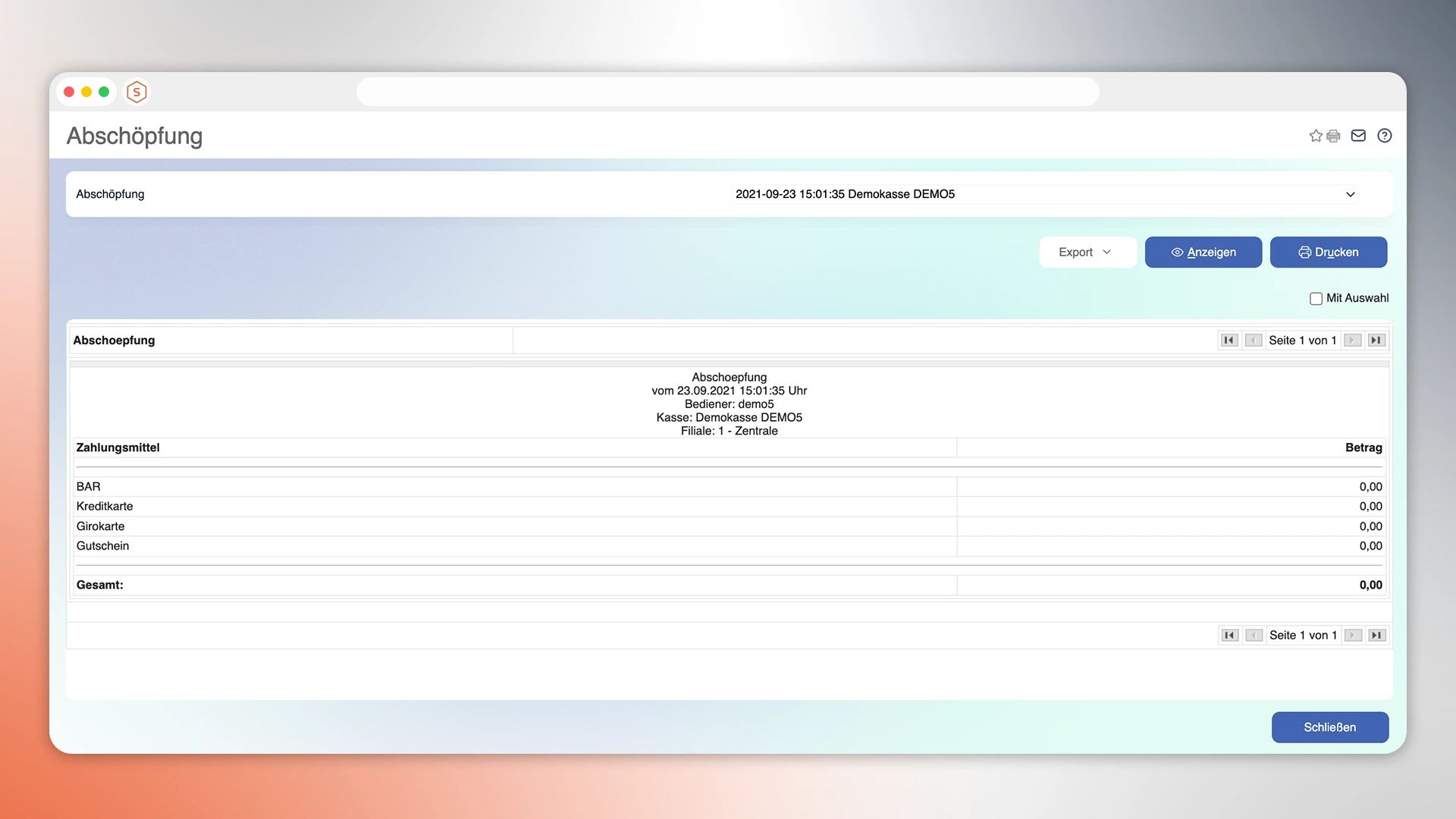1456x819 pixels.
Task: Click the Abschoepfung panel header
Action: point(114,340)
